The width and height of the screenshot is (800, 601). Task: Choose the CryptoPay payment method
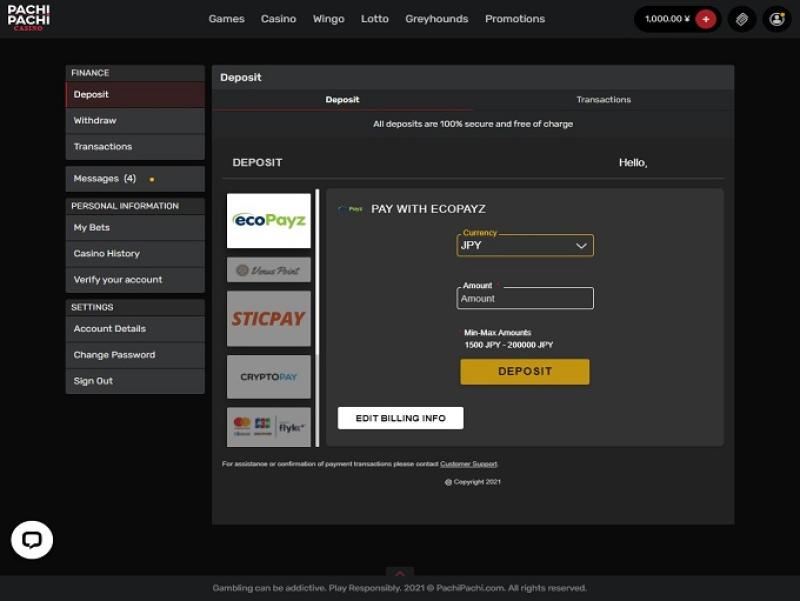tap(269, 377)
